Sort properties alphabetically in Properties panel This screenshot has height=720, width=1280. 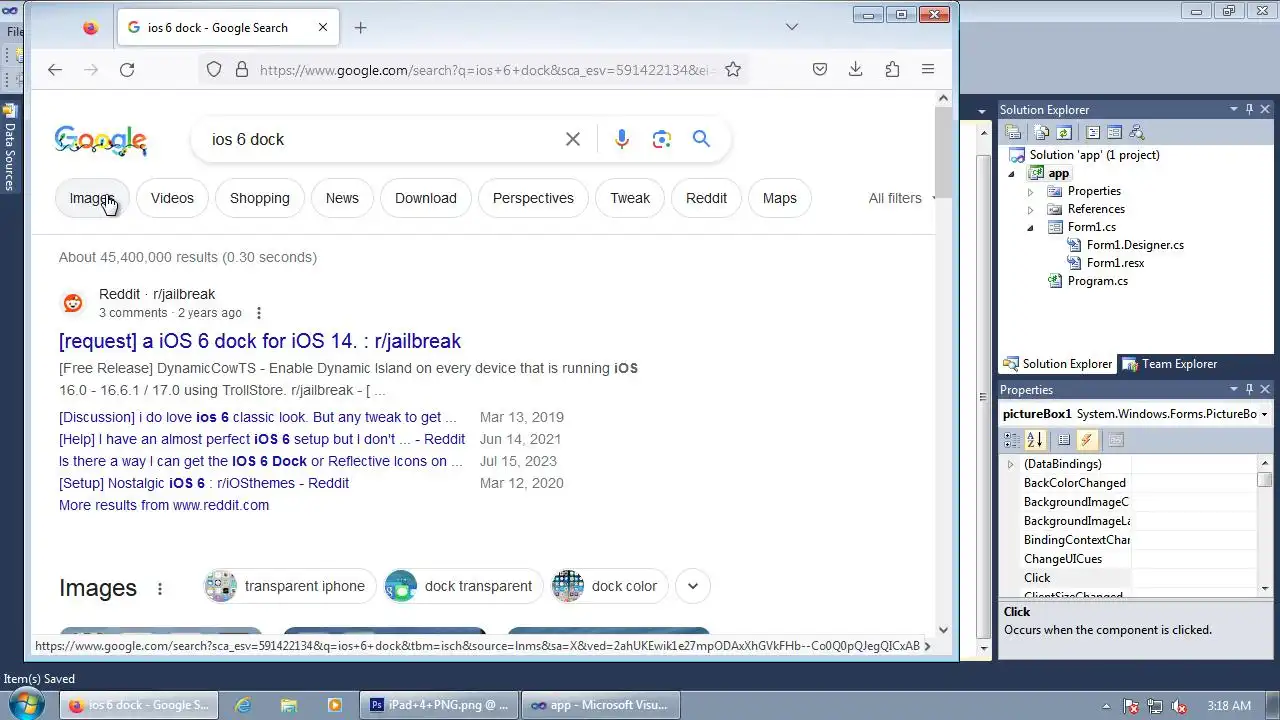coord(1035,440)
